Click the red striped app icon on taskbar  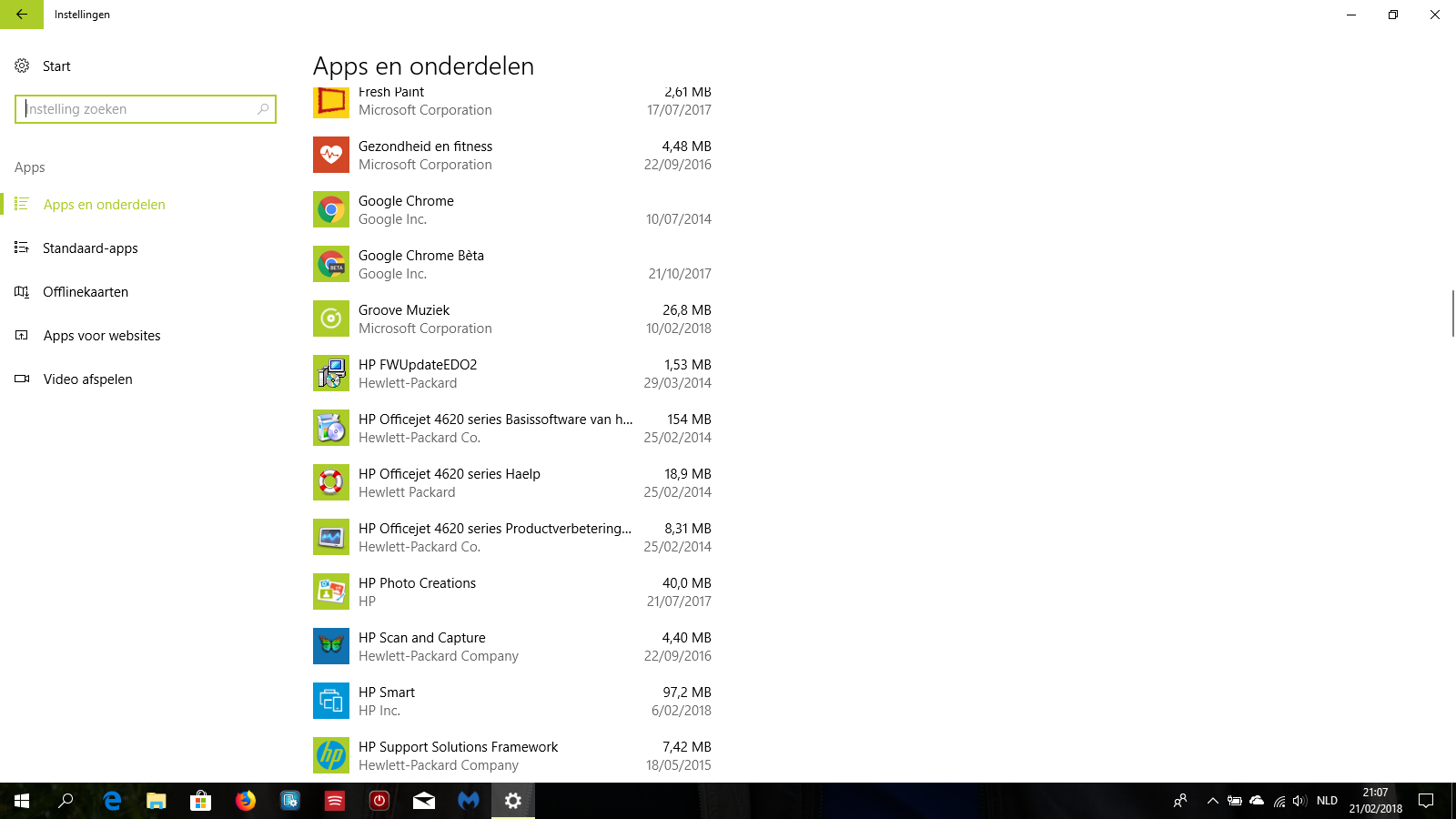[x=335, y=801]
